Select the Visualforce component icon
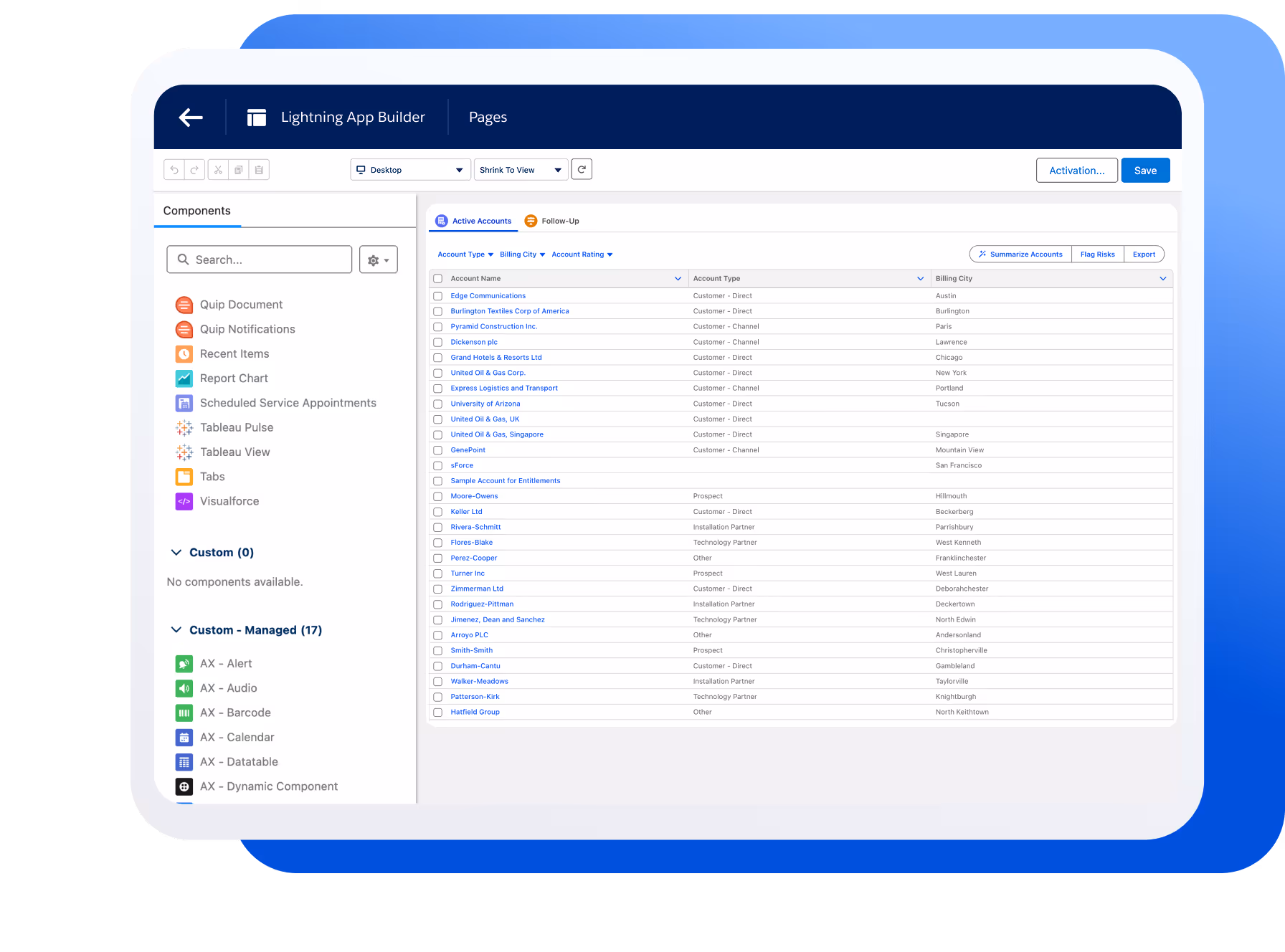1285x952 pixels. (x=184, y=501)
